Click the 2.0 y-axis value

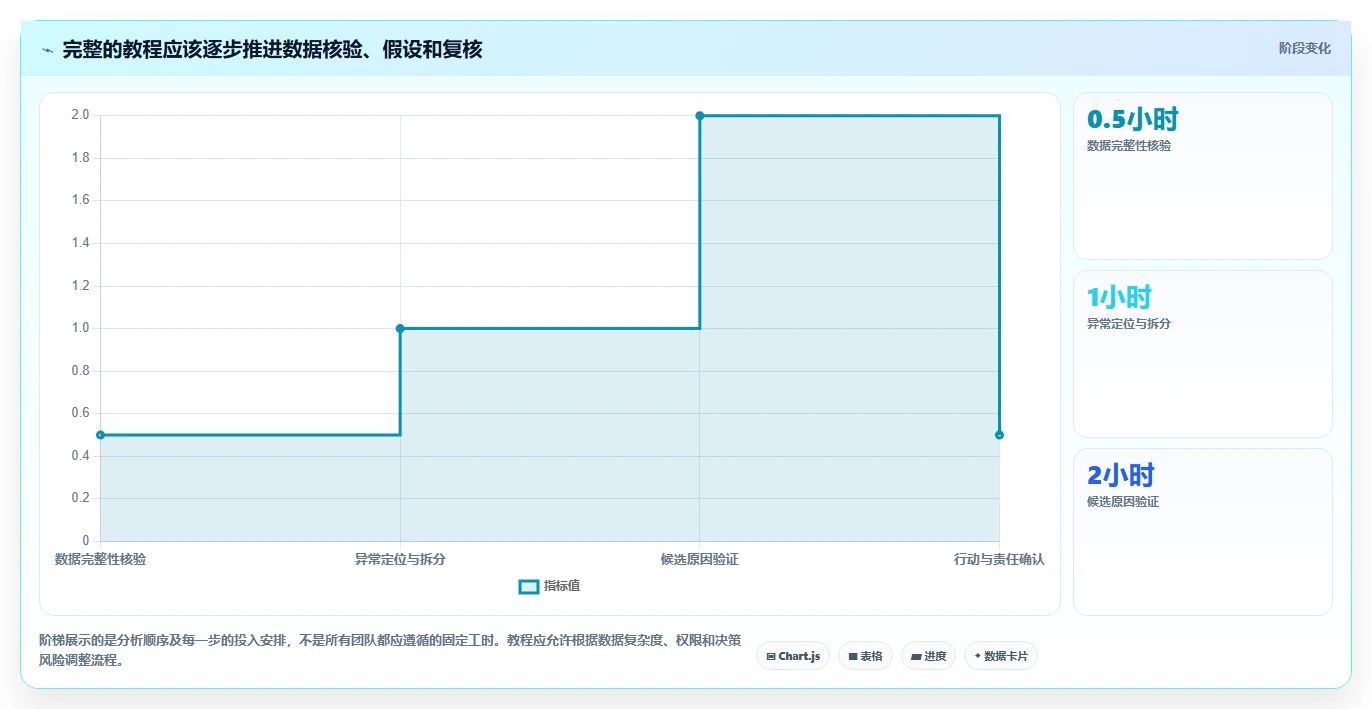coord(80,115)
